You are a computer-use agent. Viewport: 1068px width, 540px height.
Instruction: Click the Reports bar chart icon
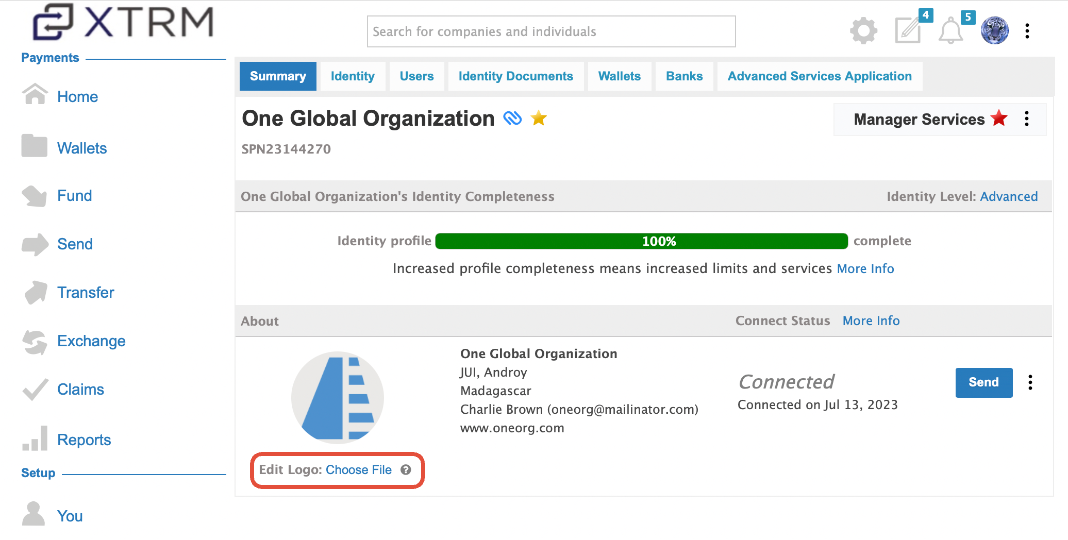pyautogui.click(x=35, y=439)
